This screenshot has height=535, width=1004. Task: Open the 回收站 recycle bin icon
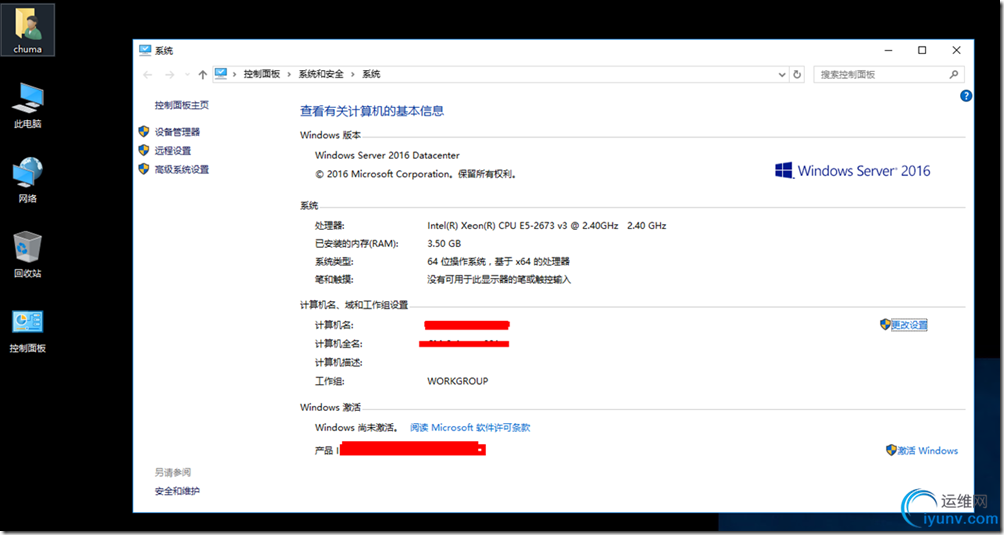[x=28, y=255]
